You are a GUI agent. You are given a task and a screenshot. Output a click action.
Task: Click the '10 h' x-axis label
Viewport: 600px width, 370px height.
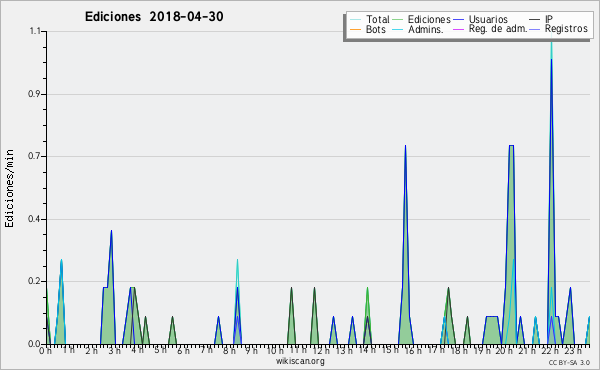tap(275, 350)
